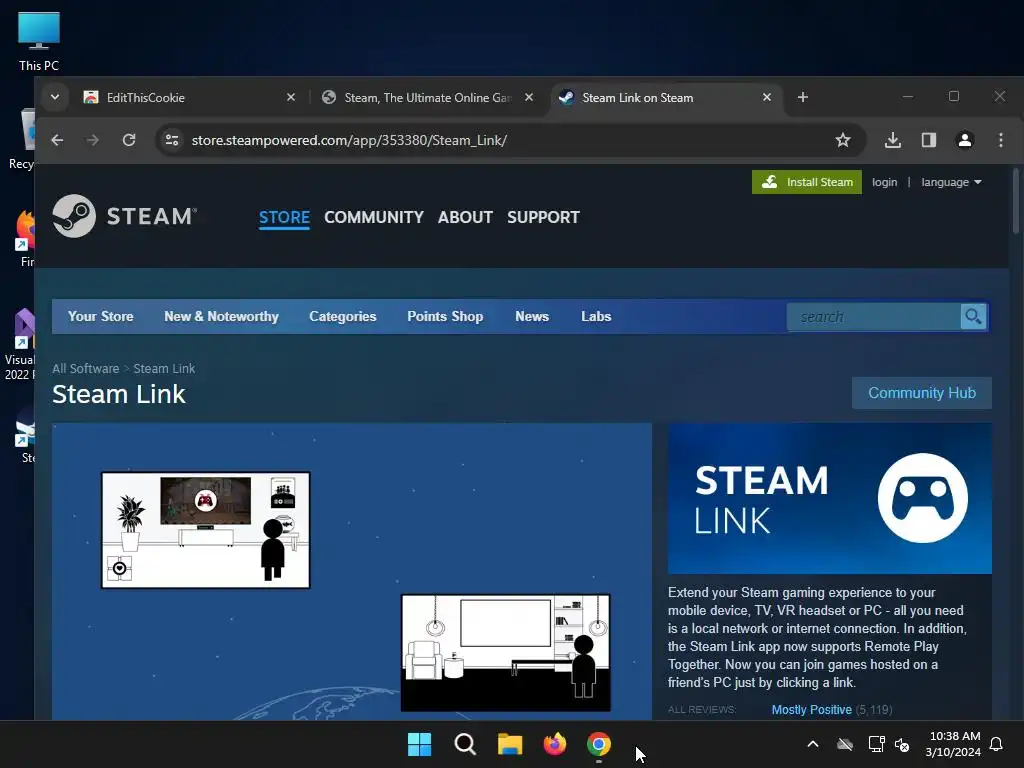This screenshot has width=1024, height=768.
Task: Open the clock and date in taskbar
Action: tap(953, 744)
